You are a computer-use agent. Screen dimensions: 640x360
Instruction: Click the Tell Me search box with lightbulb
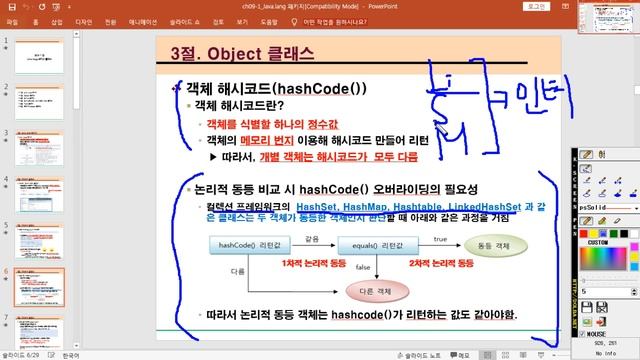click(x=329, y=22)
